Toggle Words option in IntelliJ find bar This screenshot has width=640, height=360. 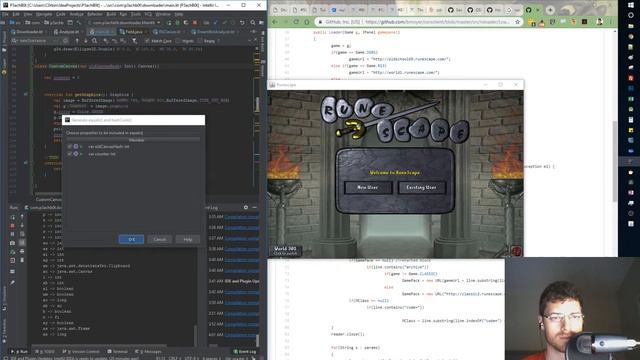click(x=184, y=41)
